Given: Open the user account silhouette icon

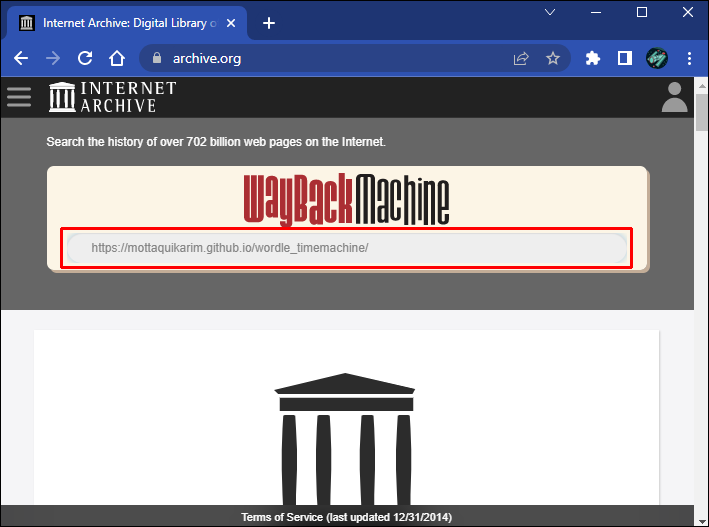Looking at the screenshot, I should tap(674, 97).
